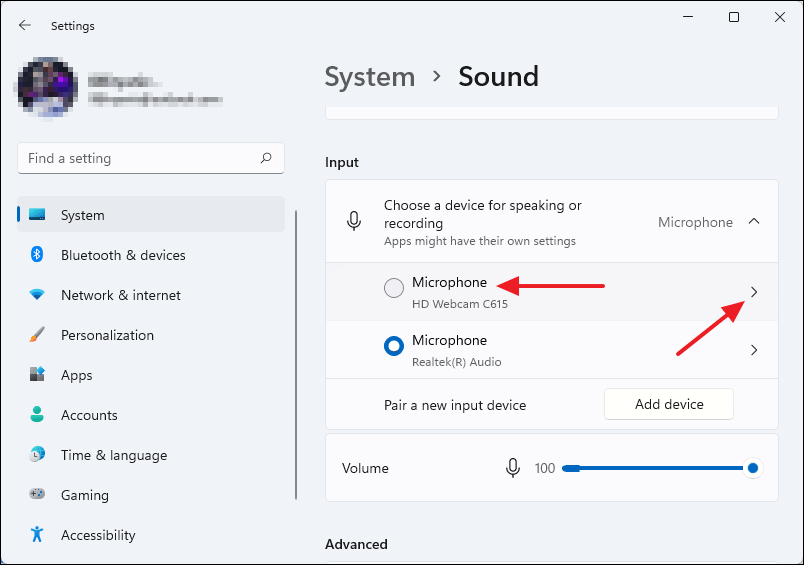Open the Accounts settings page
This screenshot has width=804, height=565.
click(89, 415)
